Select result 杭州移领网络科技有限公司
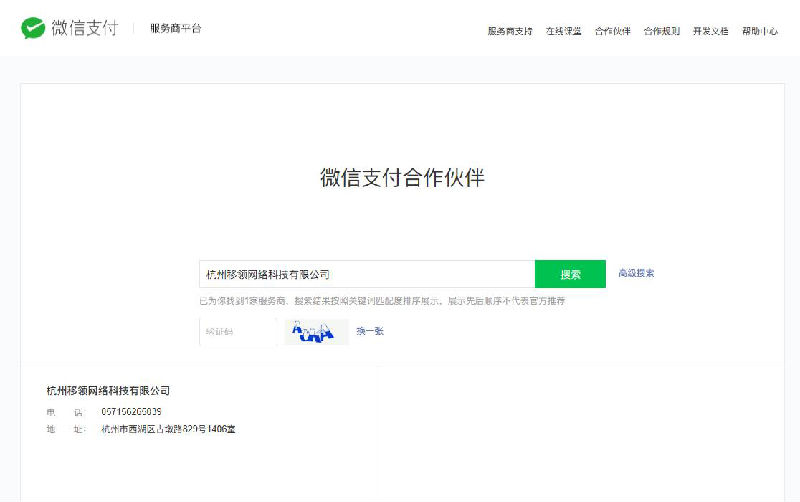Image resolution: width=800 pixels, height=502 pixels. pyautogui.click(x=108, y=391)
